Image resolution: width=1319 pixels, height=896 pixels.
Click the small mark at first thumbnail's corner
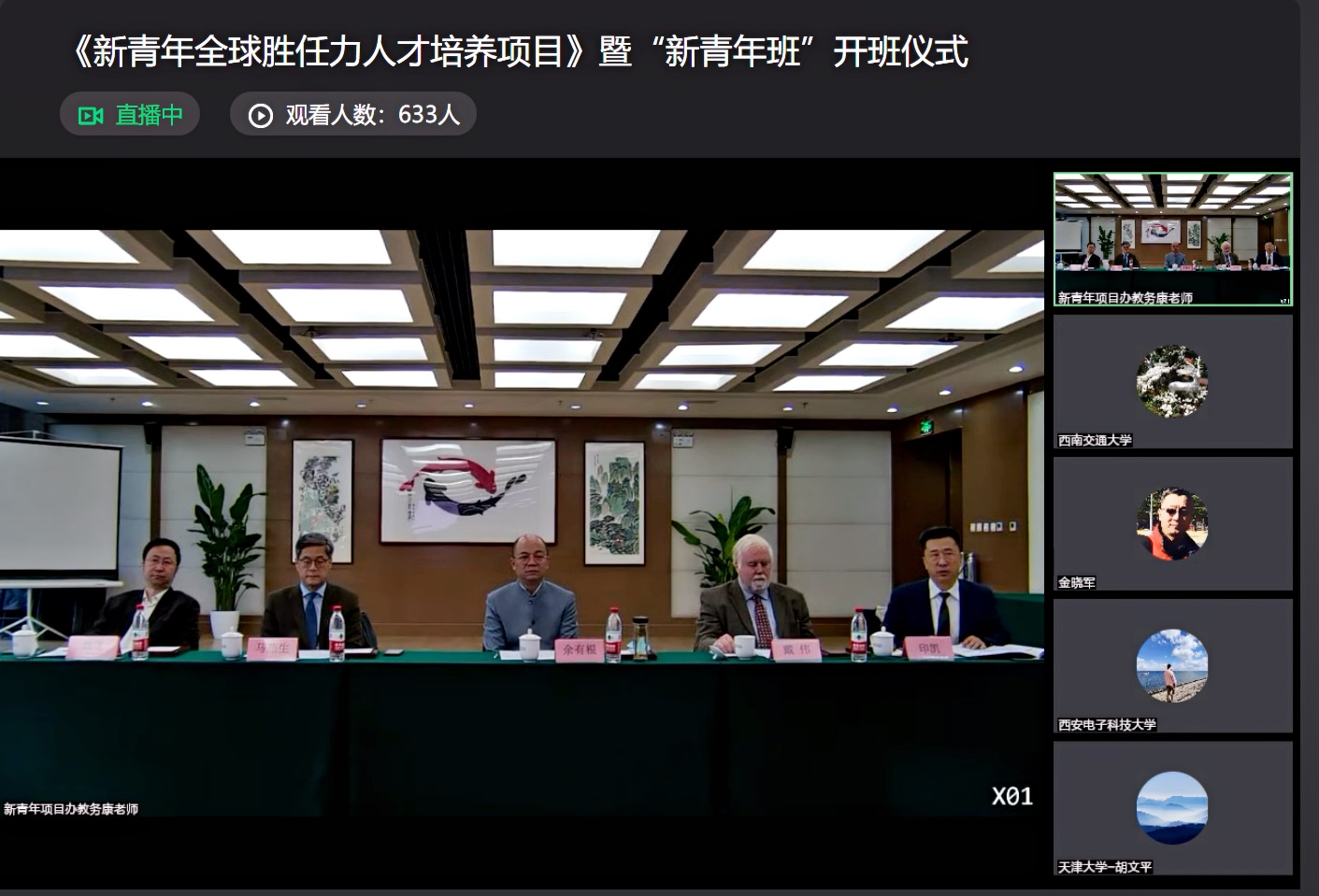(x=1283, y=300)
